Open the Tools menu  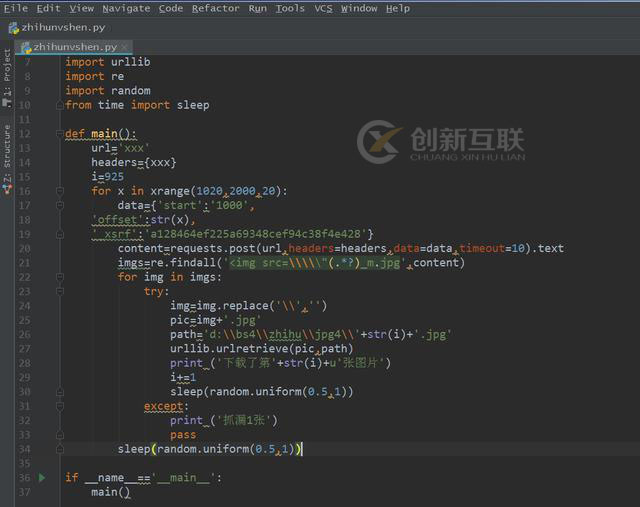290,8
